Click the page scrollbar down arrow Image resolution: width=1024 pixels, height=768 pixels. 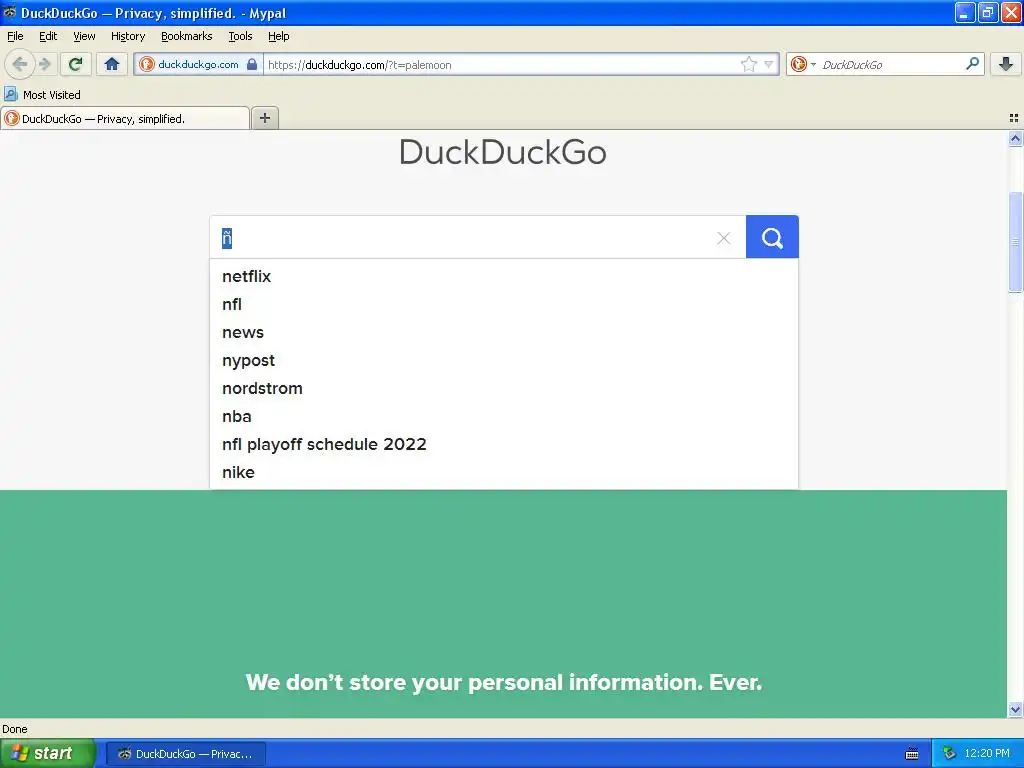1015,709
